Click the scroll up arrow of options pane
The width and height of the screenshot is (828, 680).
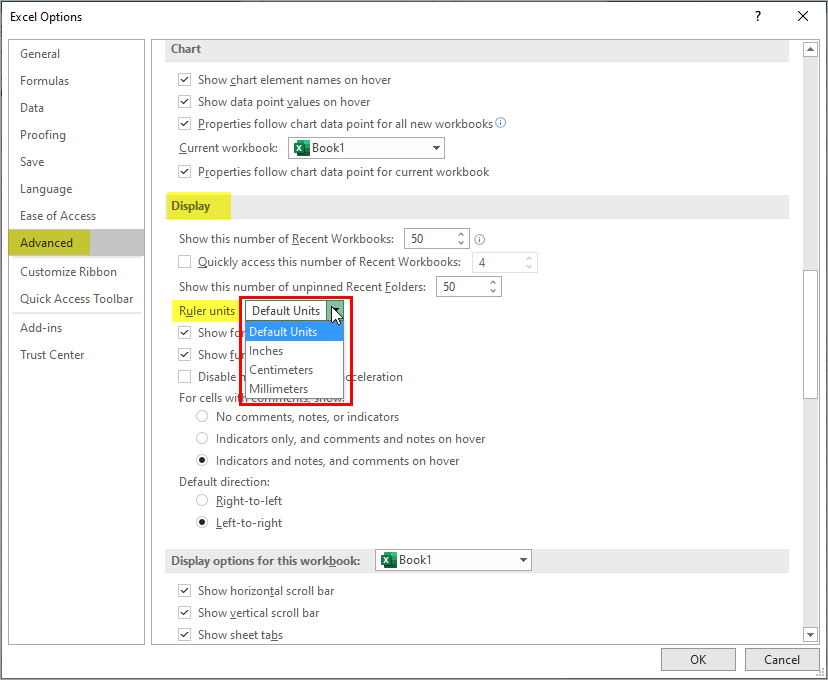point(810,50)
